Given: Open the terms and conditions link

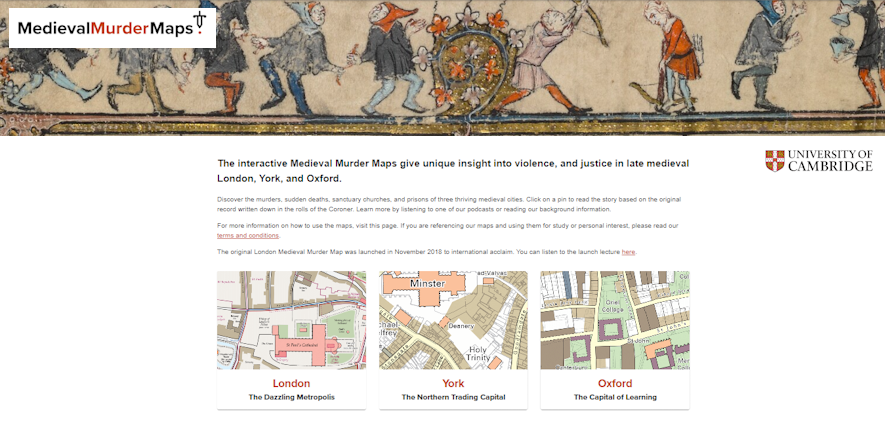Looking at the screenshot, I should pyautogui.click(x=248, y=235).
